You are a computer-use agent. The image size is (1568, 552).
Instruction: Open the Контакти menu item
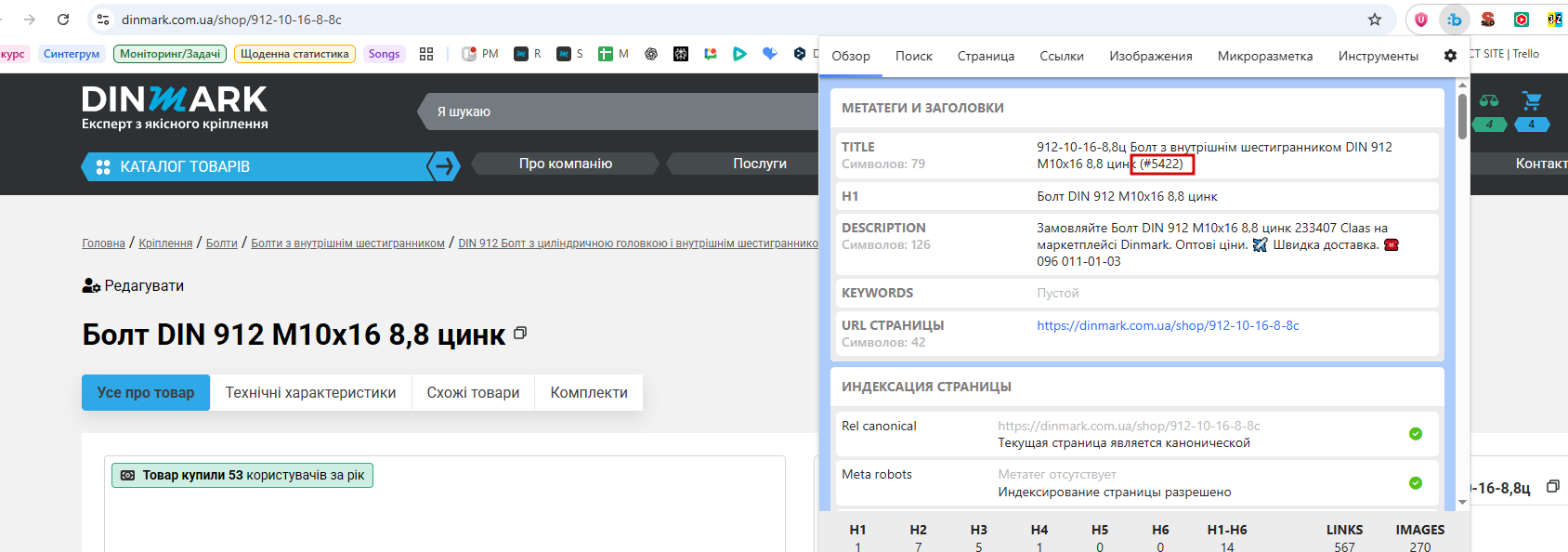(x=1540, y=164)
